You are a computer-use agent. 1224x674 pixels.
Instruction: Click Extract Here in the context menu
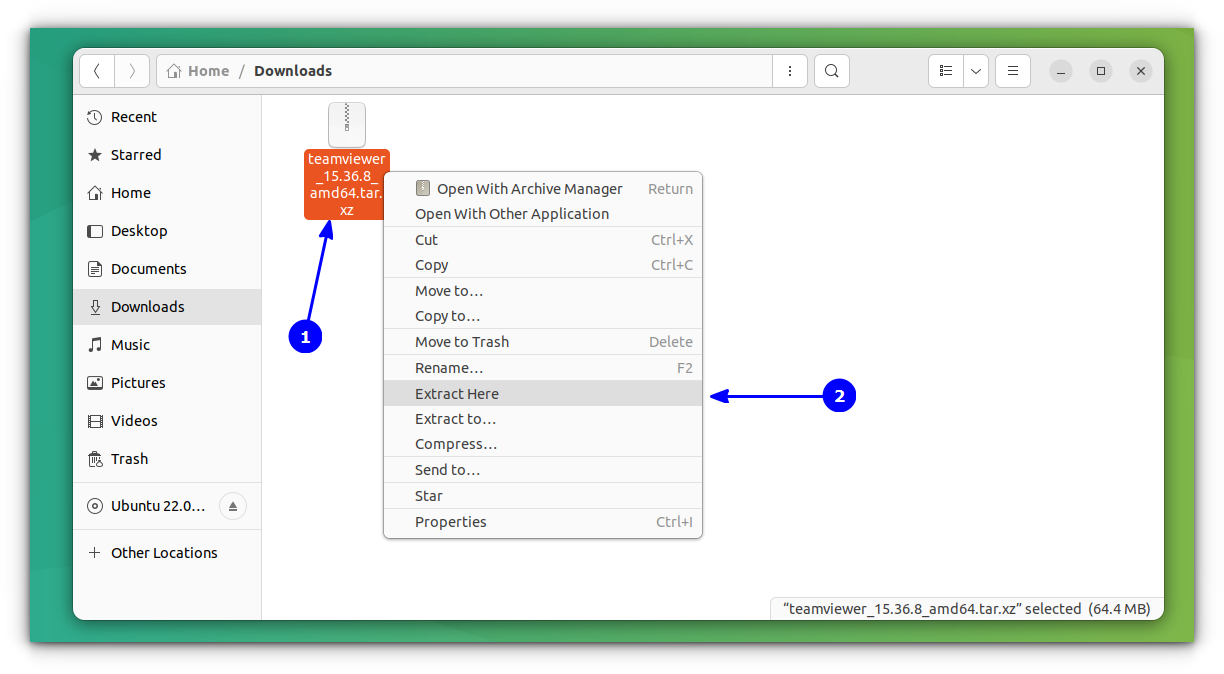[x=543, y=394]
